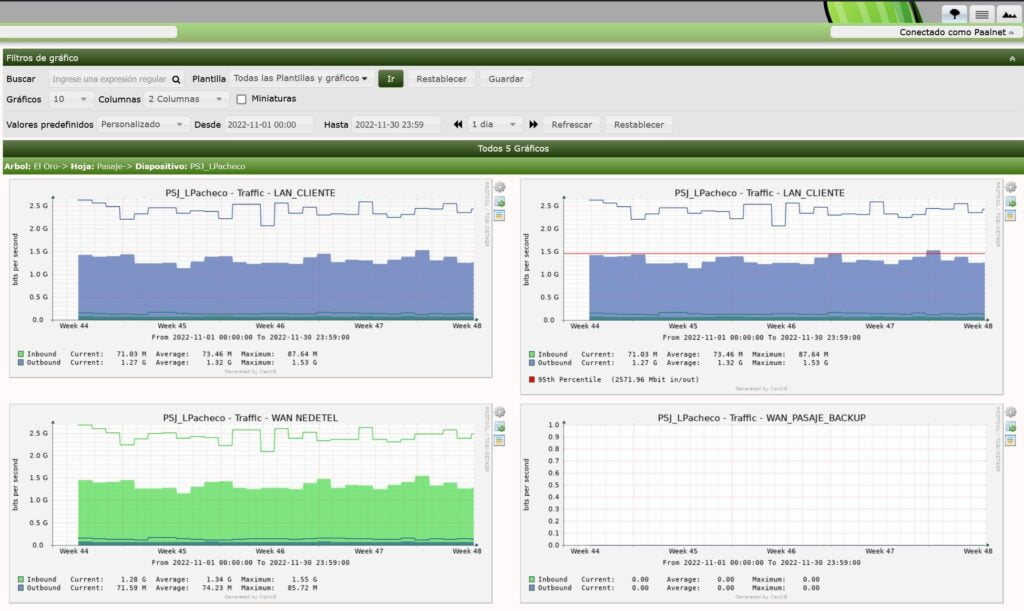Open the Valores predefinidos dropdown
The height and width of the screenshot is (611, 1024).
pyautogui.click(x=144, y=125)
